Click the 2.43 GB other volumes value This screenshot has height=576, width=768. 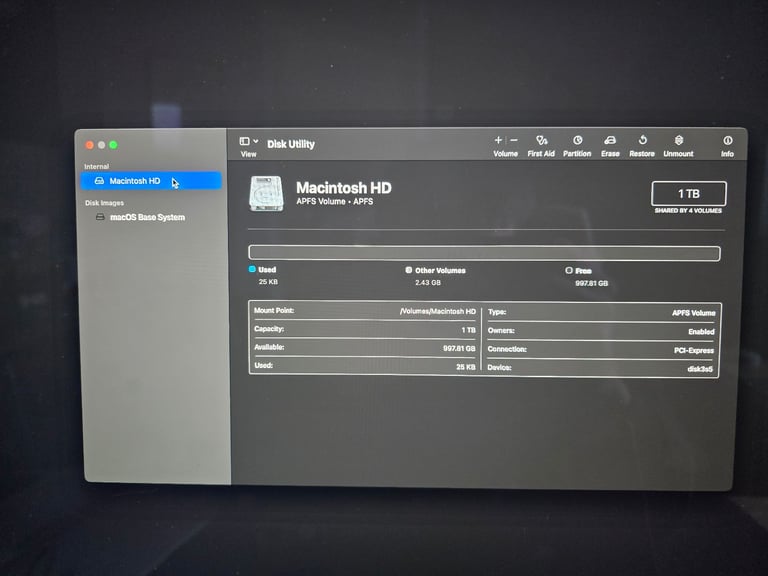click(x=428, y=283)
